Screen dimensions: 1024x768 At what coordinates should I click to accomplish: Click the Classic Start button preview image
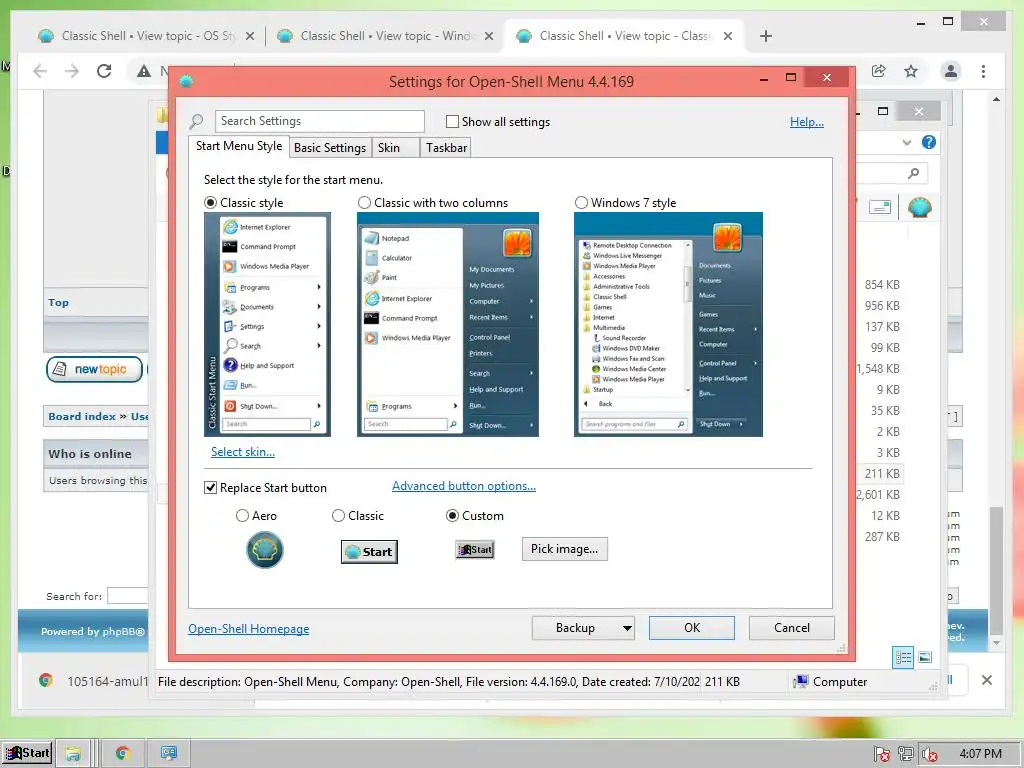369,552
